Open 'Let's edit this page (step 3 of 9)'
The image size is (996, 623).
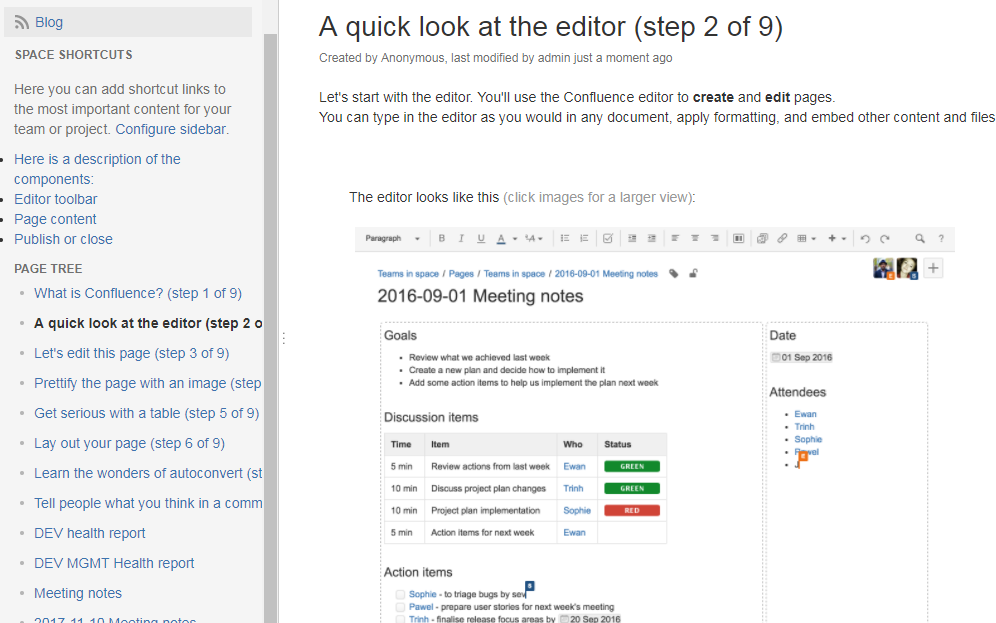coord(131,353)
